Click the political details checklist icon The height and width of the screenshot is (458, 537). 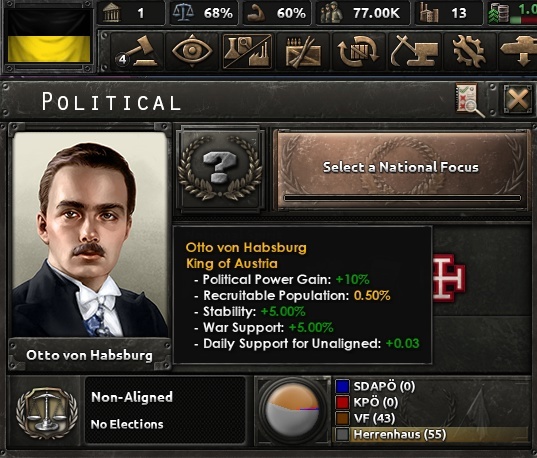point(470,100)
